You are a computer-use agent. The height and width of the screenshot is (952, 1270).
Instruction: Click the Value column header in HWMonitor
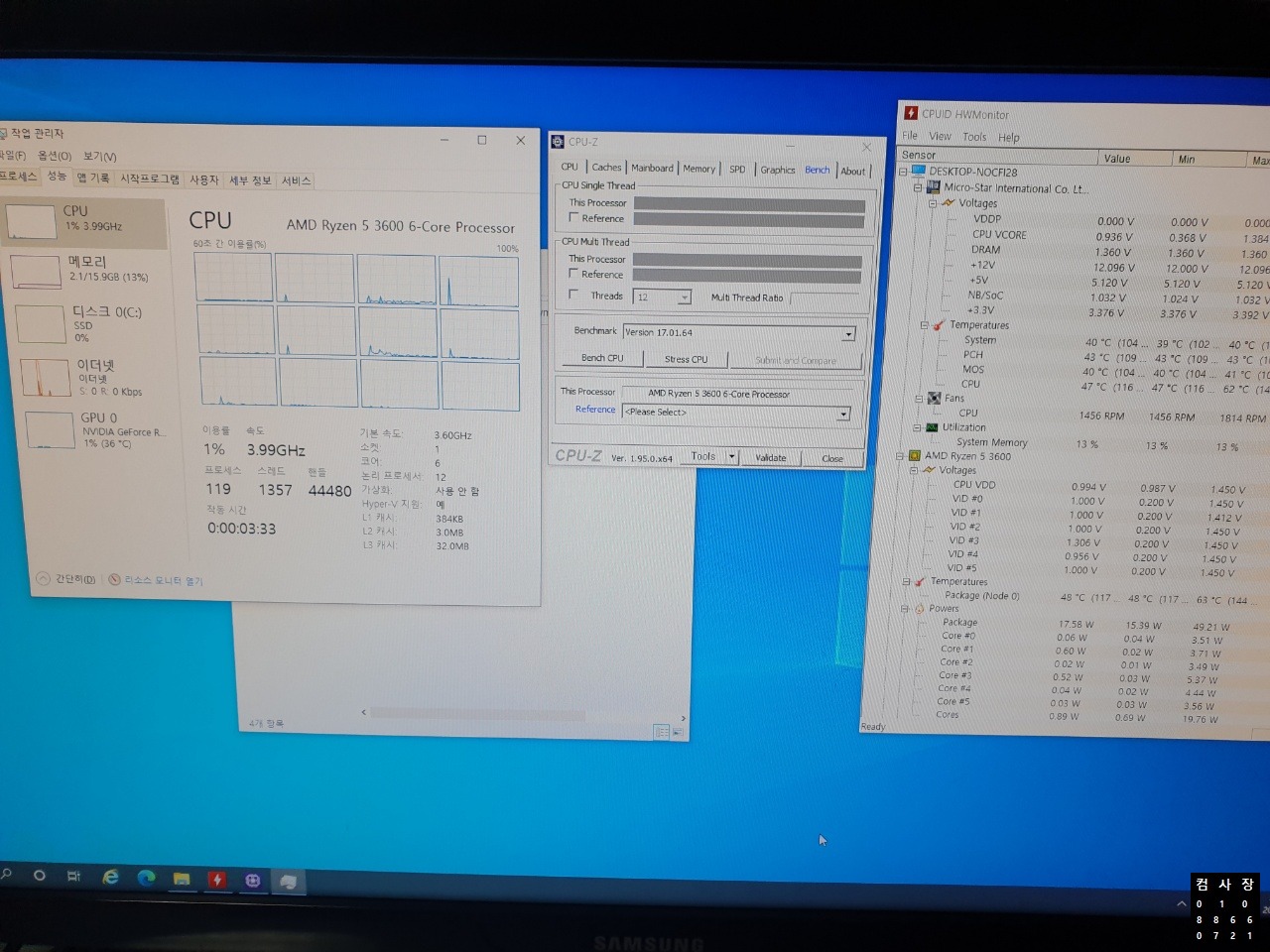click(x=1134, y=158)
